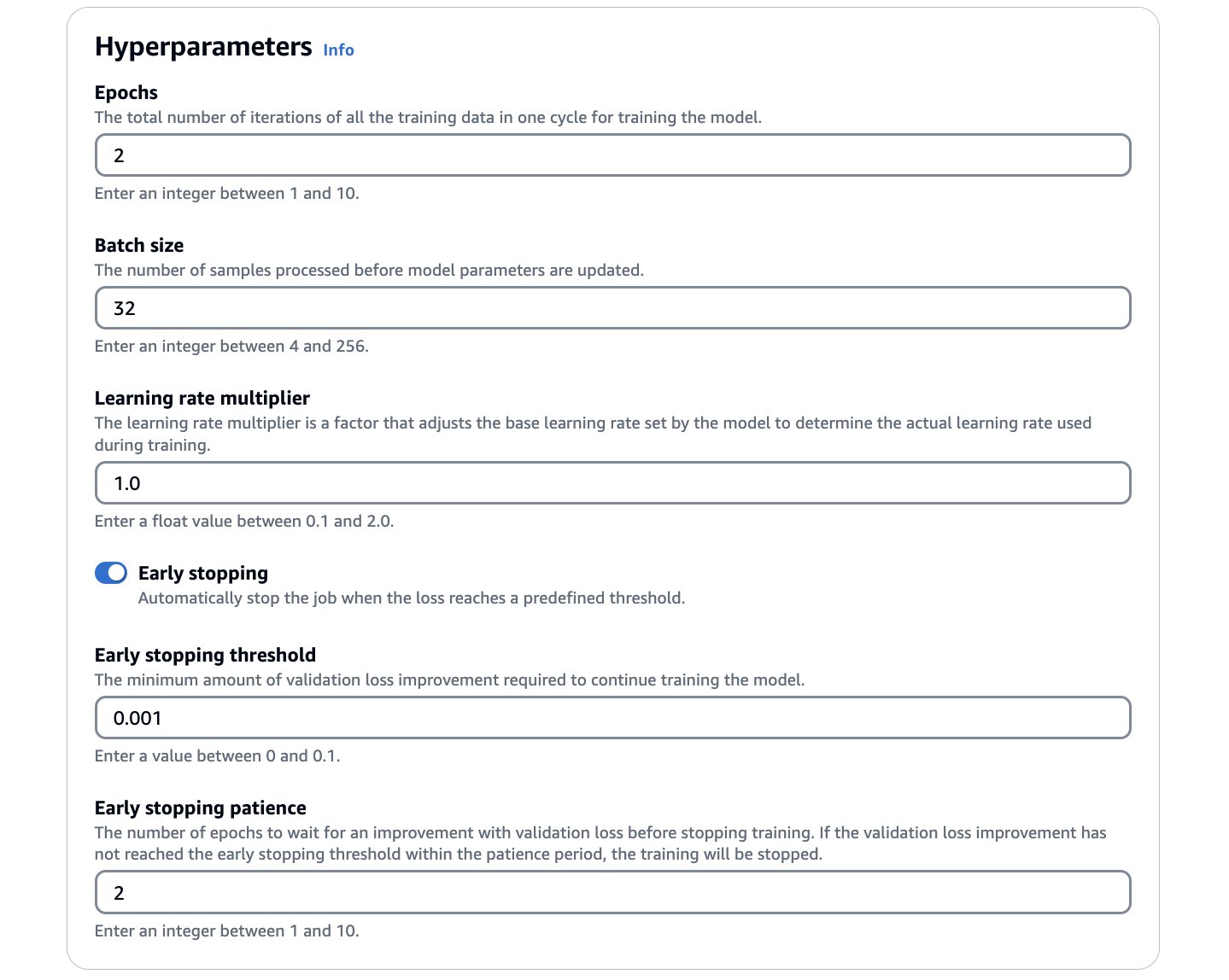This screenshot has height=980, width=1229.
Task: Click the Early stopping threshold field
Action: pyautogui.click(x=612, y=718)
